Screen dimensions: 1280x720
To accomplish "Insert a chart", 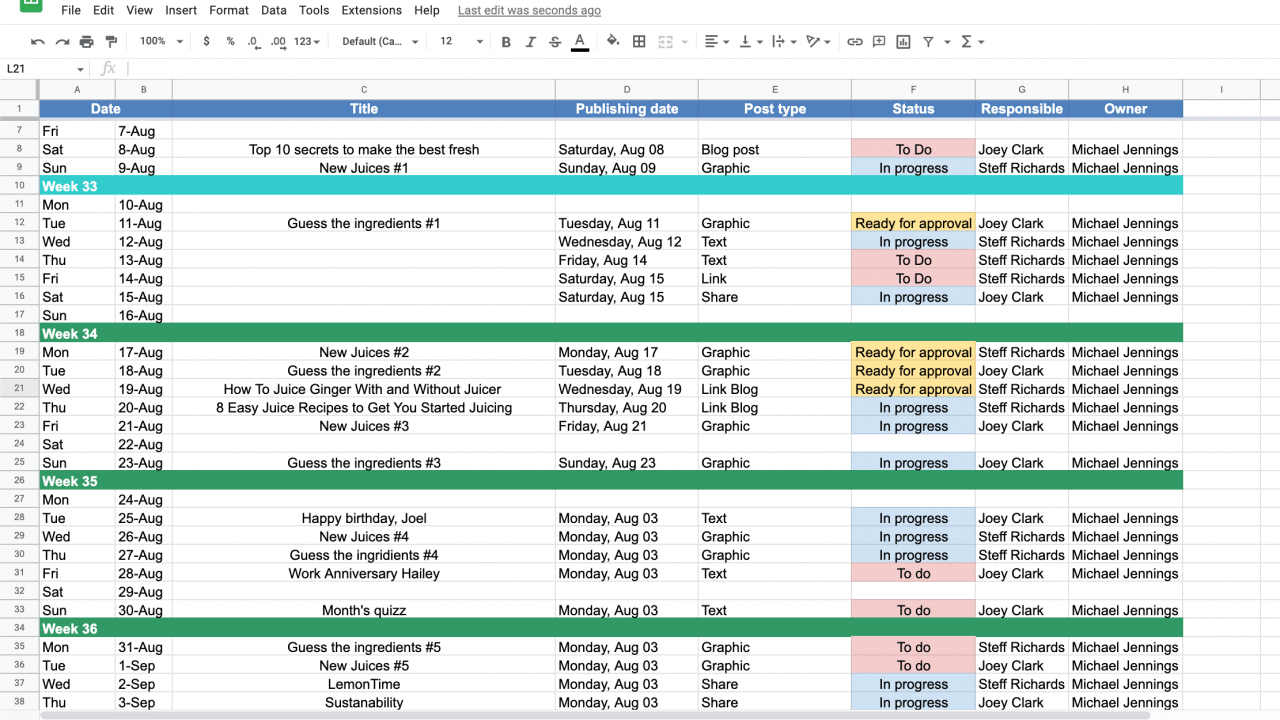I will [x=903, y=41].
